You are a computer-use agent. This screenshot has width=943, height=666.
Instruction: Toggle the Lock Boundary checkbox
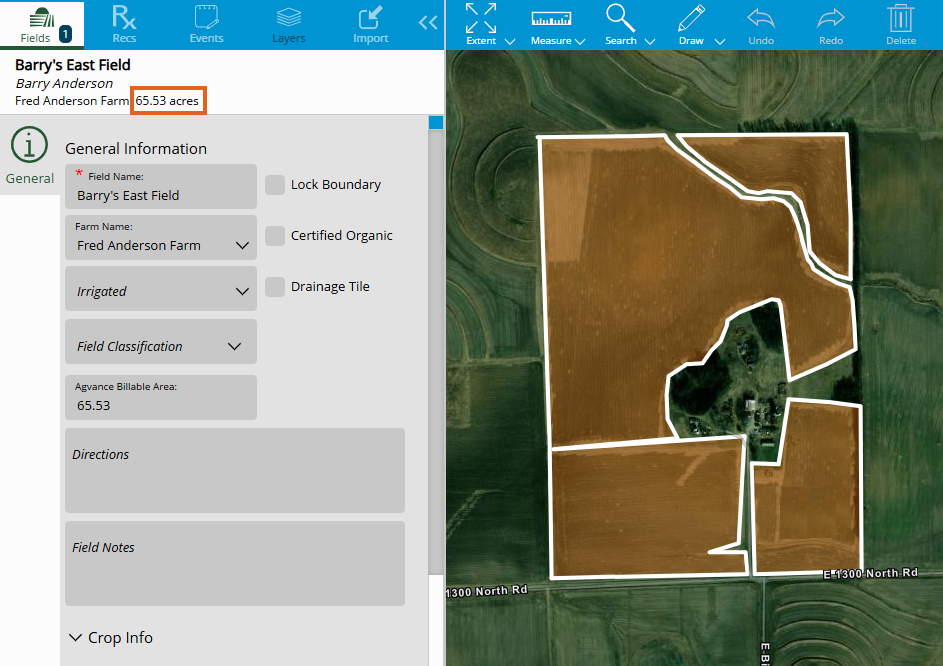(x=275, y=185)
